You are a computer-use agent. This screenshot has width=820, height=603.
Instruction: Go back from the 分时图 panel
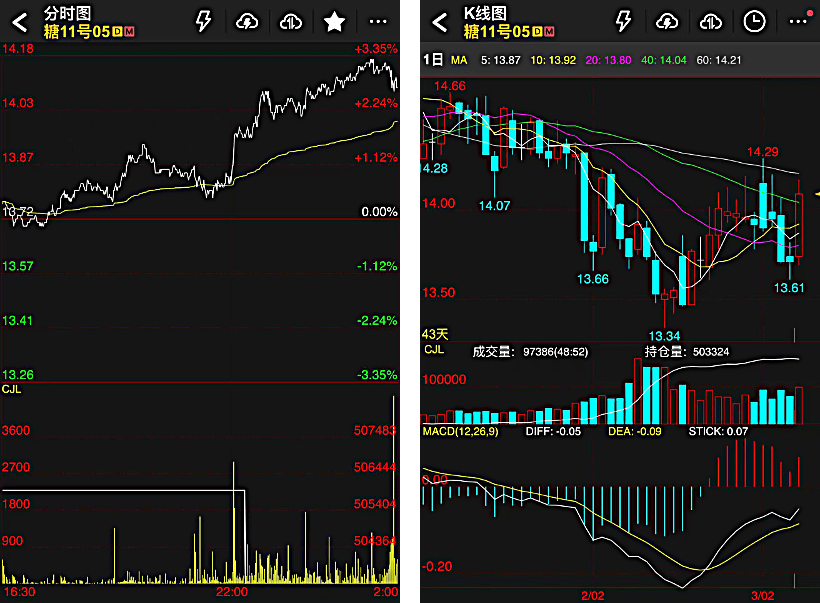pyautogui.click(x=20, y=21)
